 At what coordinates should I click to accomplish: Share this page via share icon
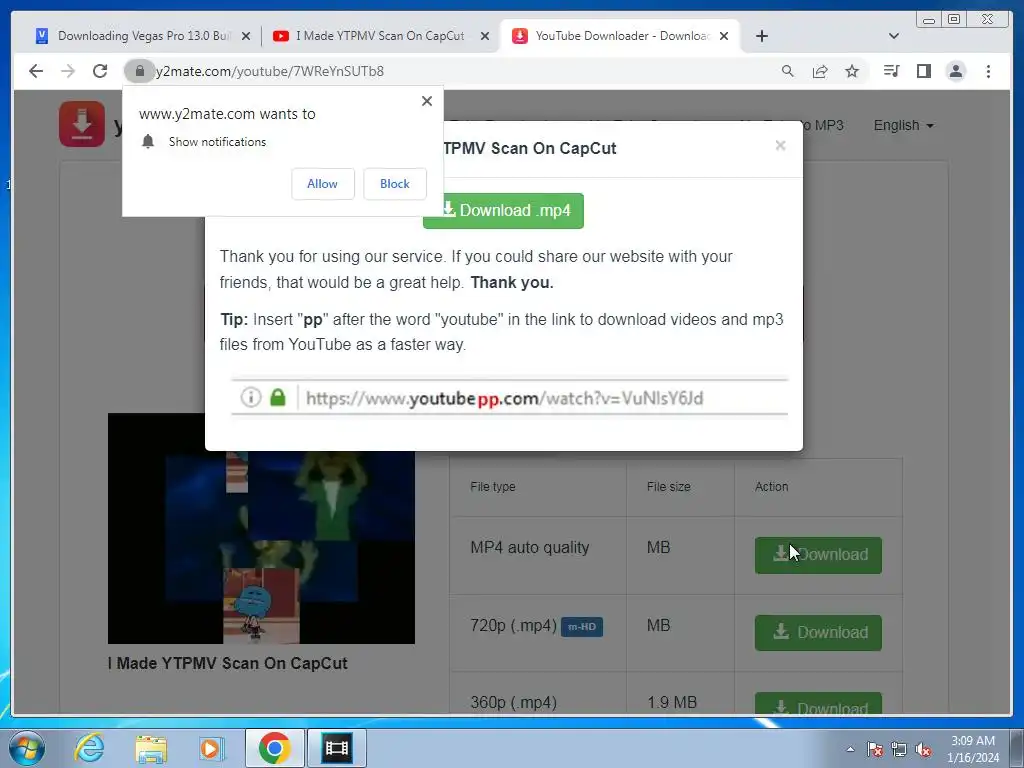pos(820,71)
